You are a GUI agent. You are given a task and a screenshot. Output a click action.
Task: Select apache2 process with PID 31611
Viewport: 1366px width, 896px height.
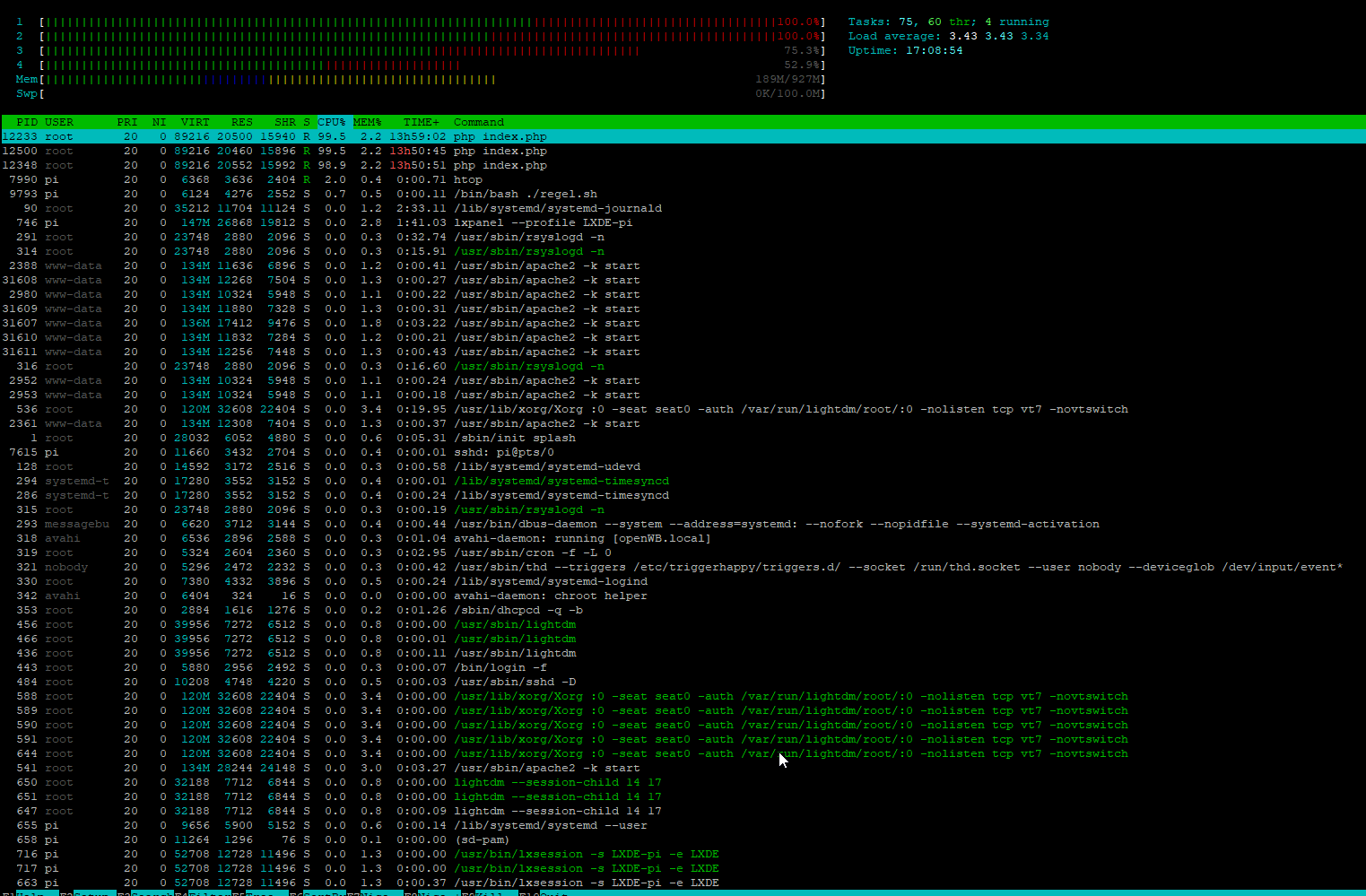683,352
